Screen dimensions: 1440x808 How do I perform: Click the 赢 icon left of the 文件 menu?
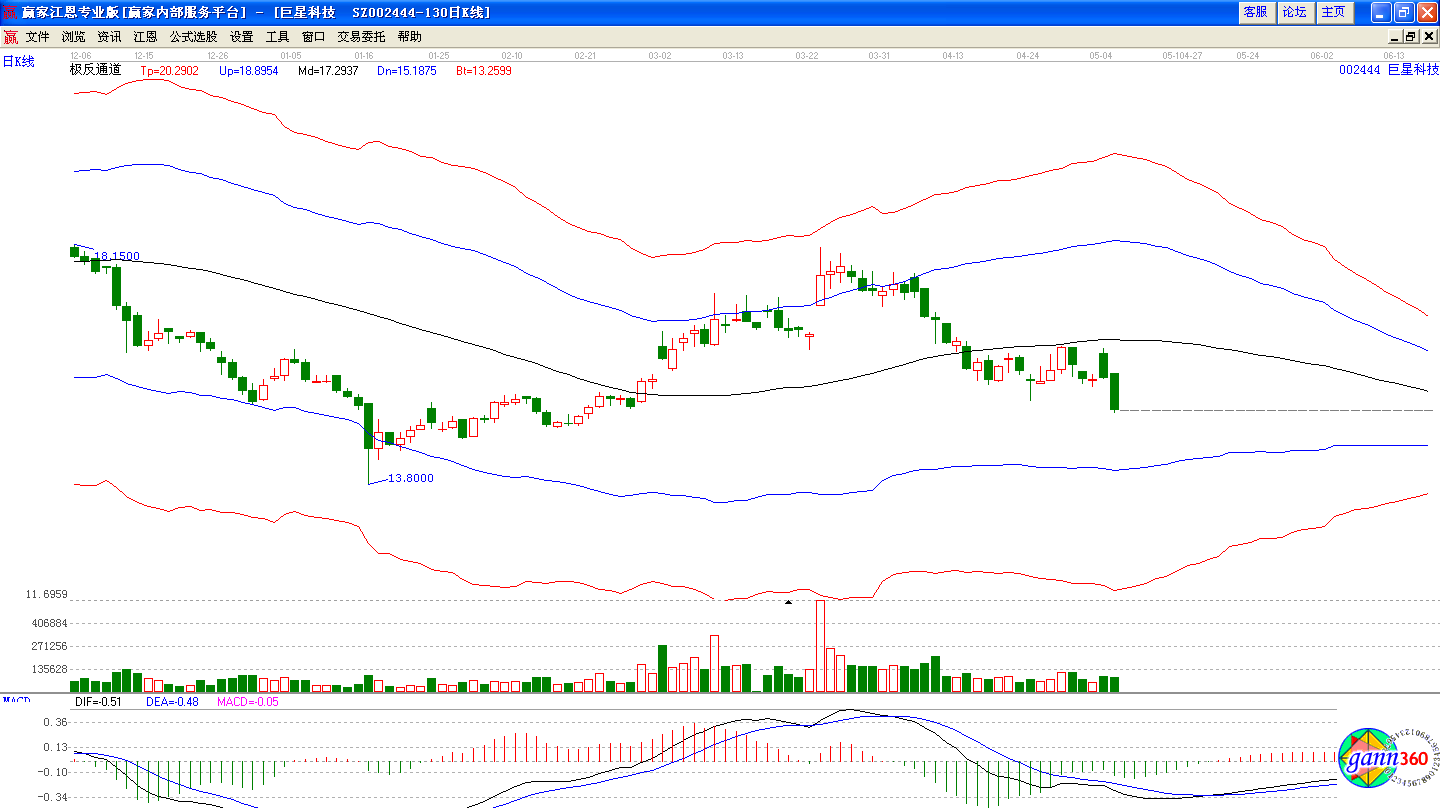10,37
